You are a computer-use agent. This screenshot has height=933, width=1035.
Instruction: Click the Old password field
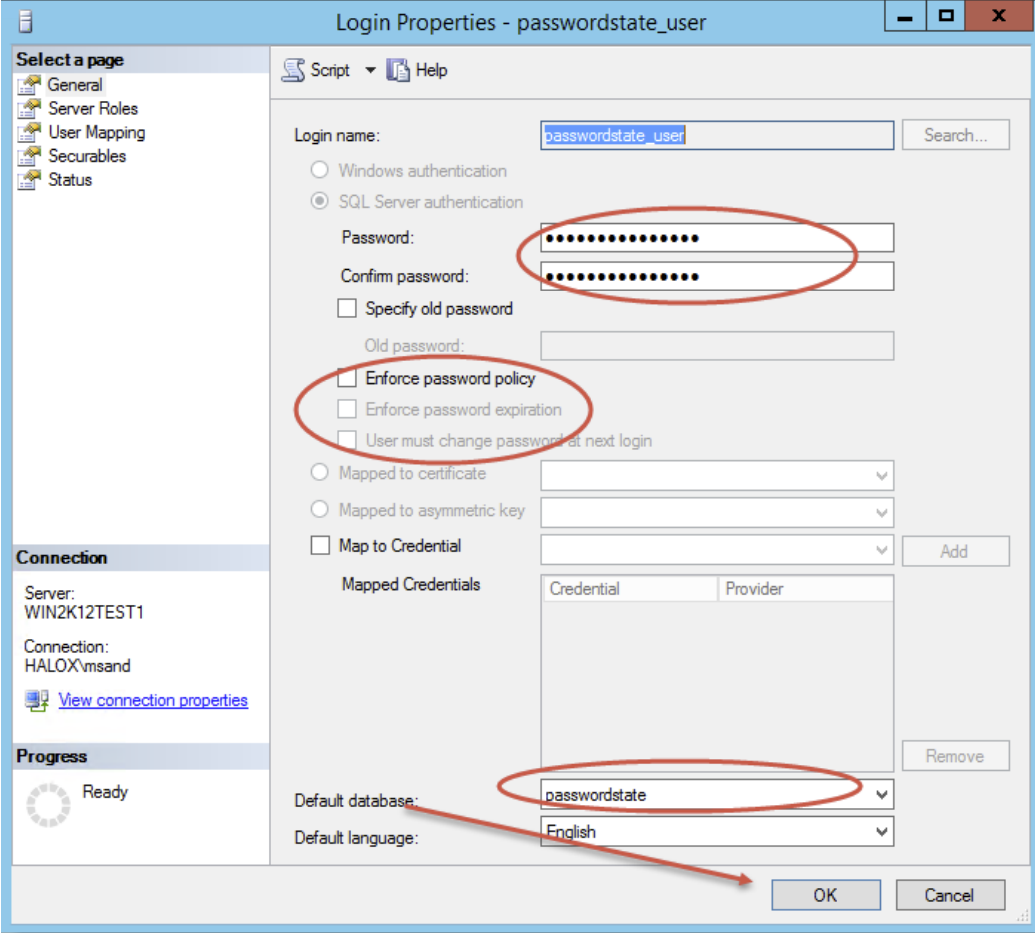(717, 346)
